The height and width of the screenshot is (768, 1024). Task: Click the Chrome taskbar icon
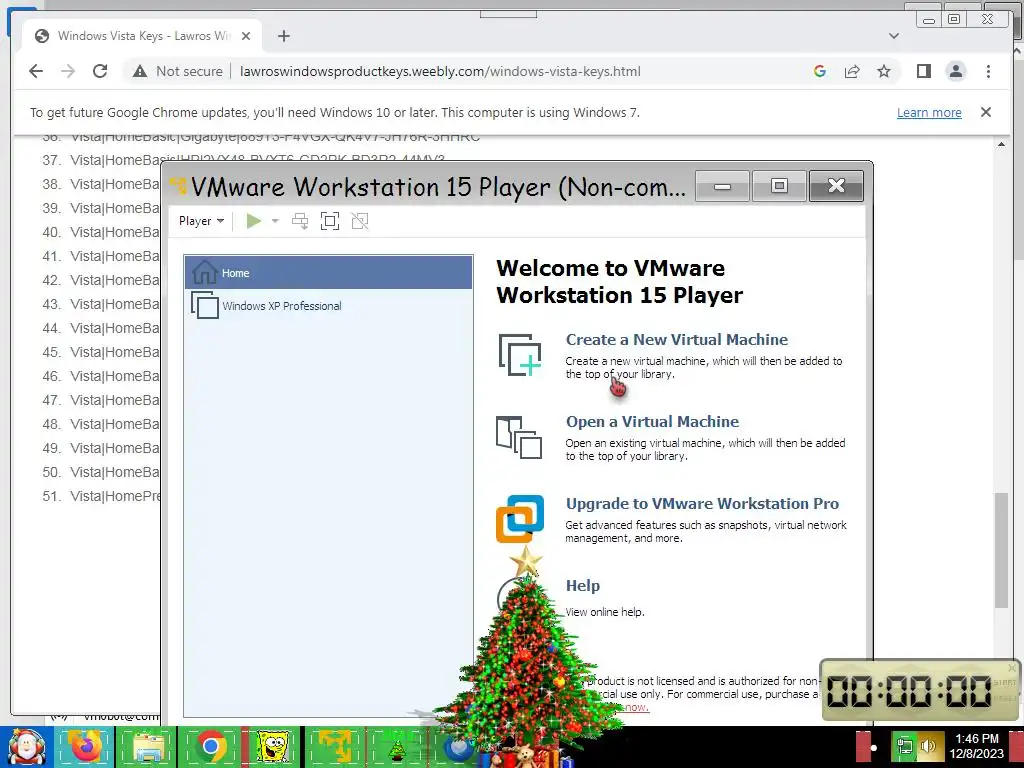coord(210,747)
